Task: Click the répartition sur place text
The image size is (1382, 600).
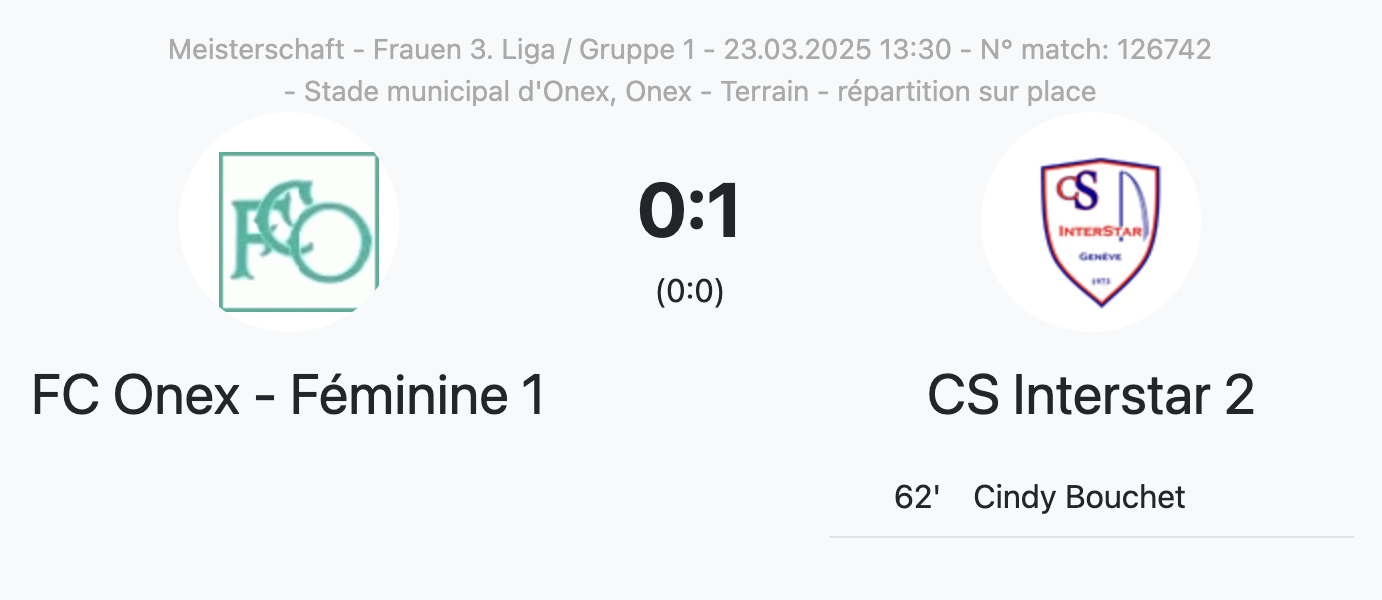Action: pos(966,91)
